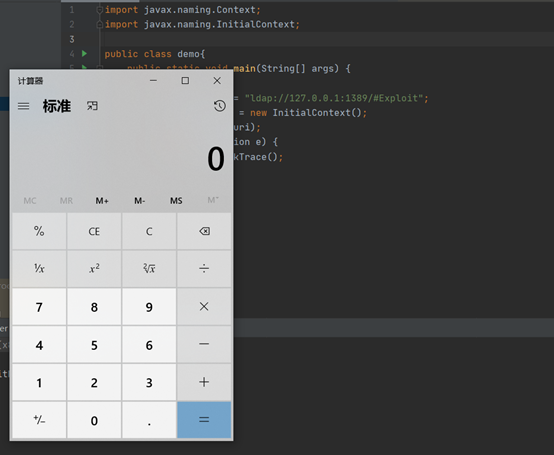Collapse the first import line fold marker
This screenshot has height=455, width=554.
[100, 10]
